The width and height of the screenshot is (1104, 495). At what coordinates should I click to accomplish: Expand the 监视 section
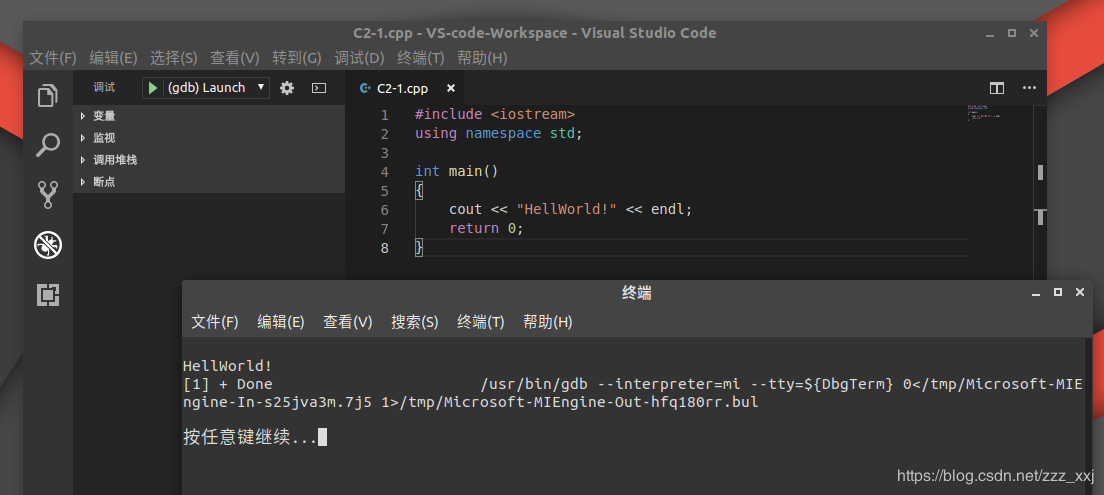[x=209, y=138]
